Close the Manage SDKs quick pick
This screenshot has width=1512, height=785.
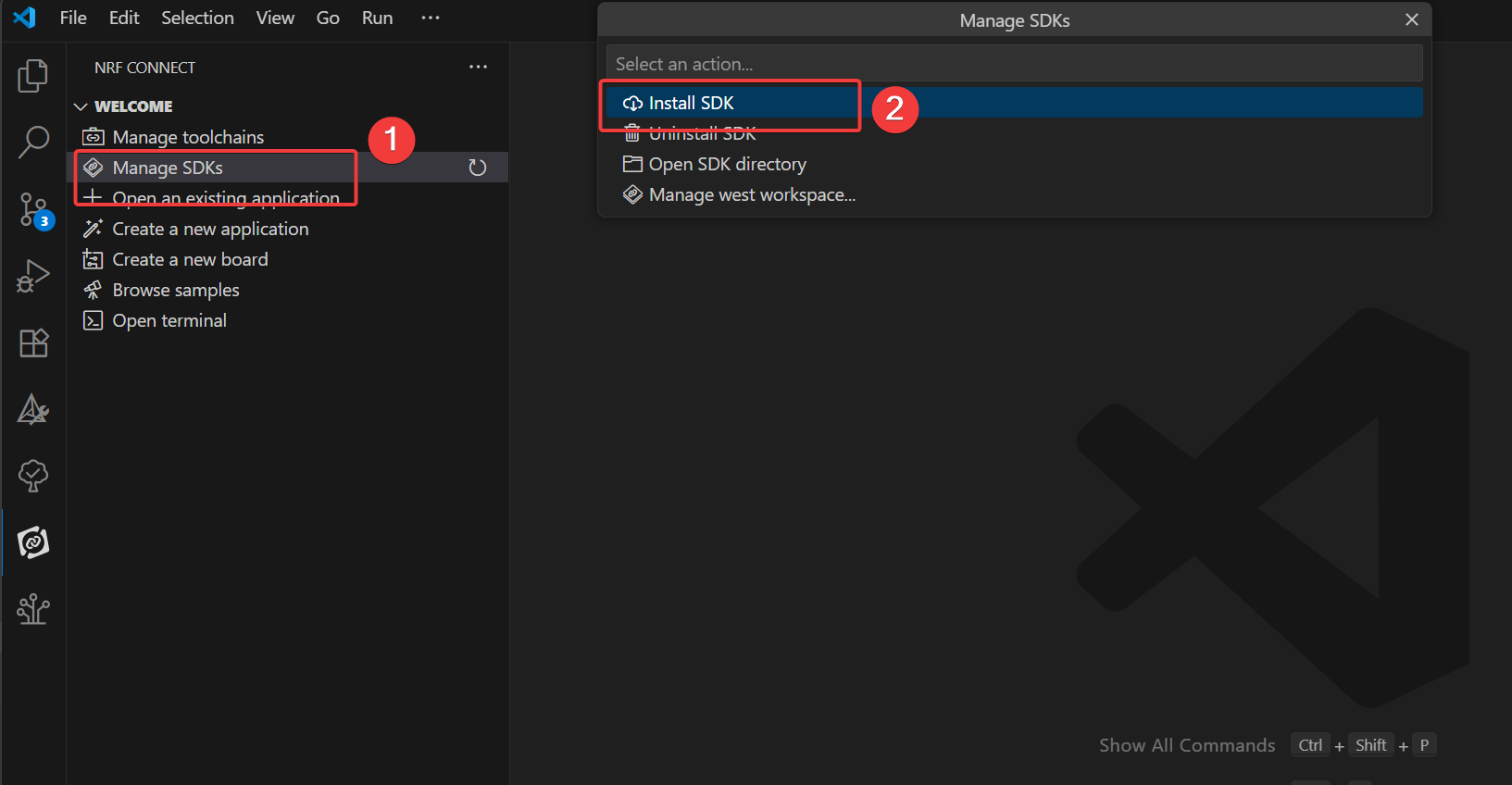click(x=1412, y=19)
